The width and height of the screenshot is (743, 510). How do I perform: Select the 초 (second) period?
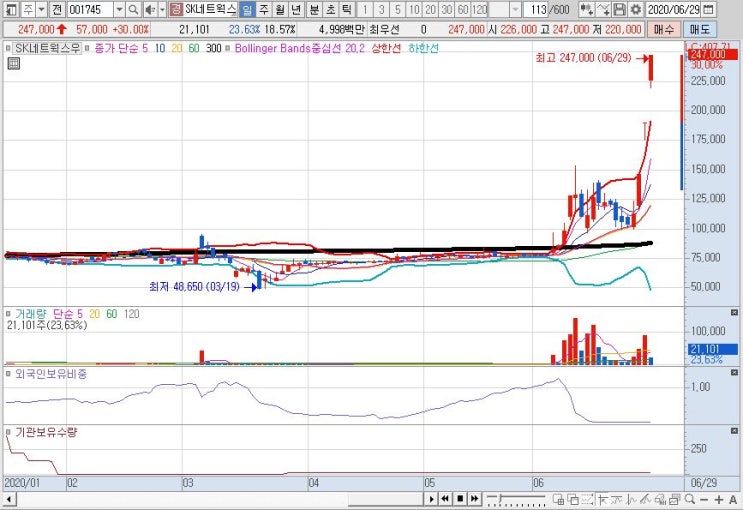(x=330, y=9)
